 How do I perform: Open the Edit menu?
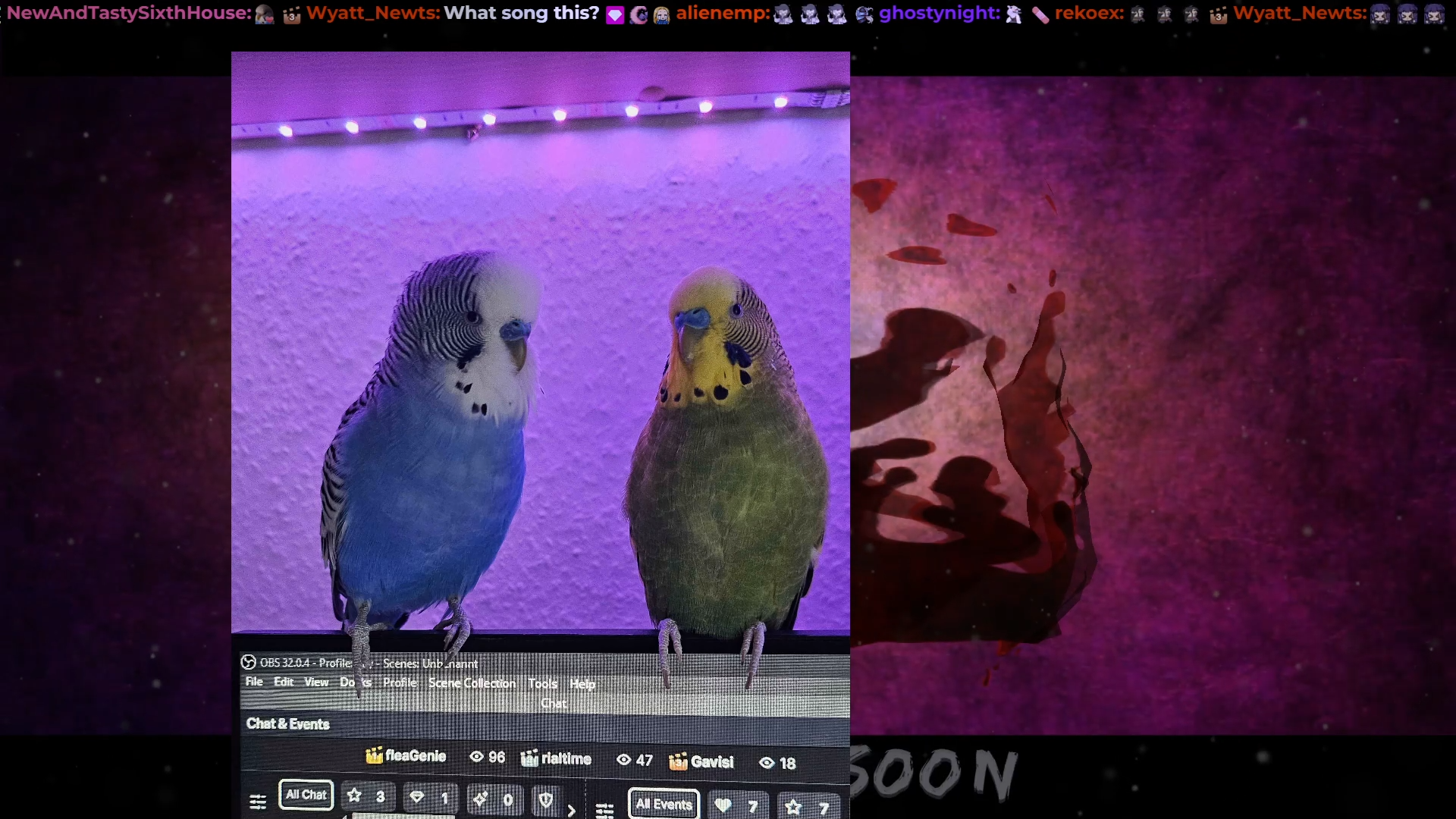pyautogui.click(x=284, y=682)
